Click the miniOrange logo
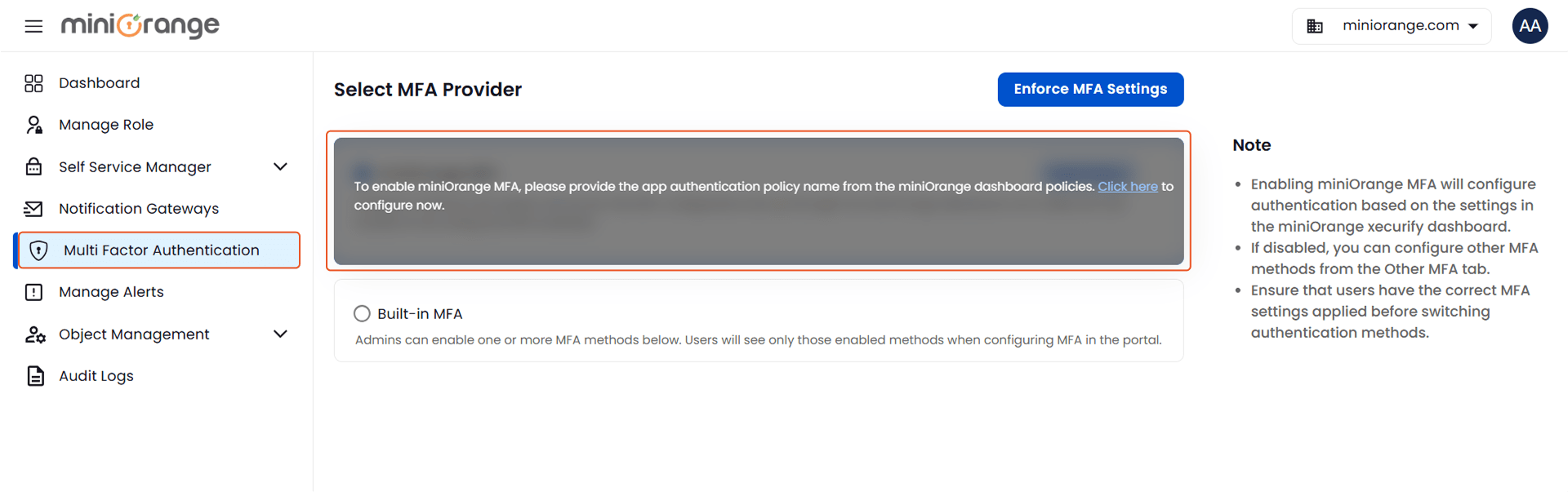 (x=140, y=25)
